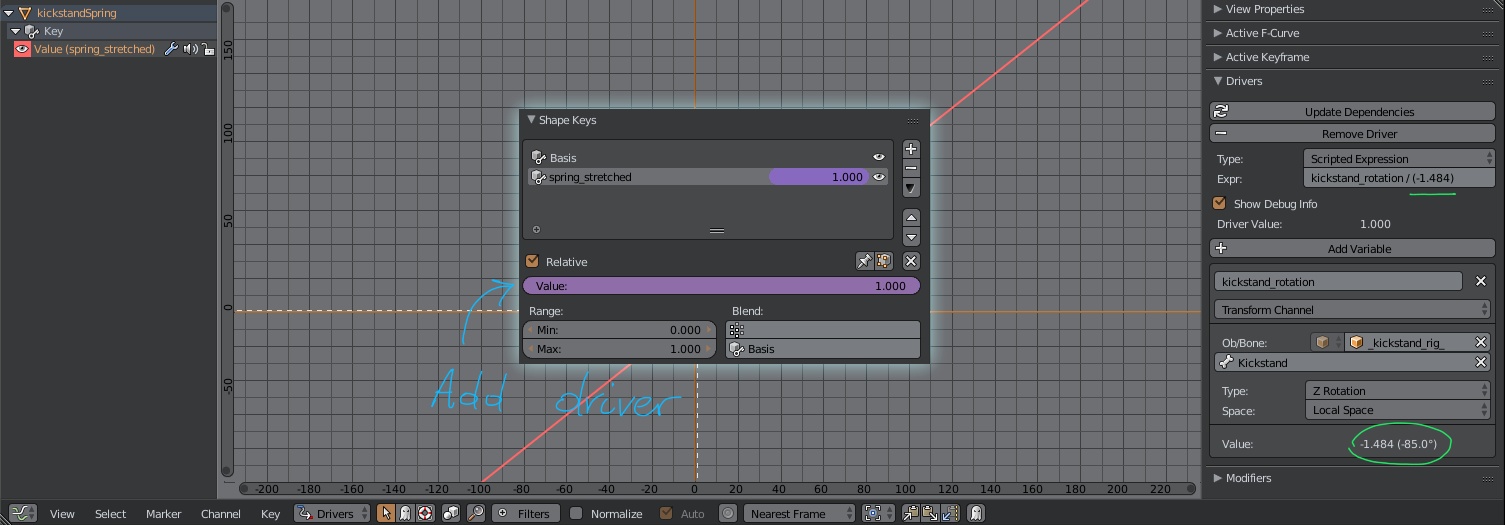Viewport: 1505px width, 525px height.
Task: Click the pin icon next to Relative
Action: click(865, 261)
